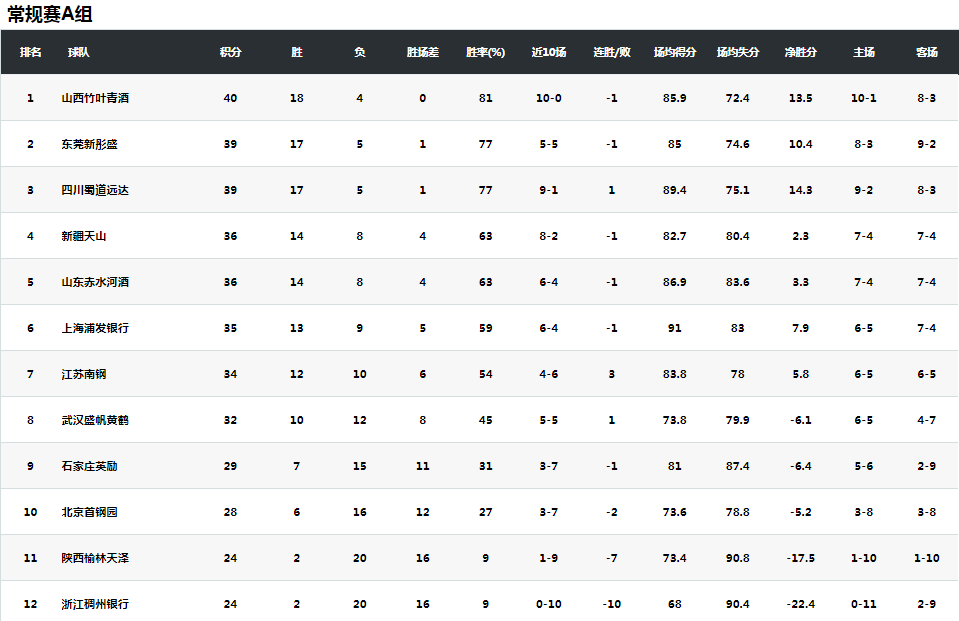The height and width of the screenshot is (621, 959).
Task: Open the 新疆天山 team entry
Action: [x=83, y=236]
